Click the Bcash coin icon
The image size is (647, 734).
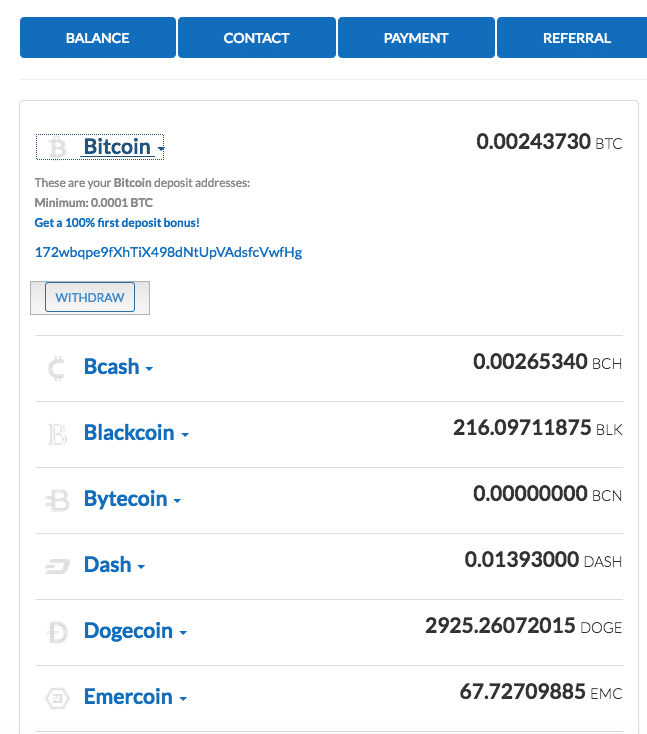(x=57, y=368)
